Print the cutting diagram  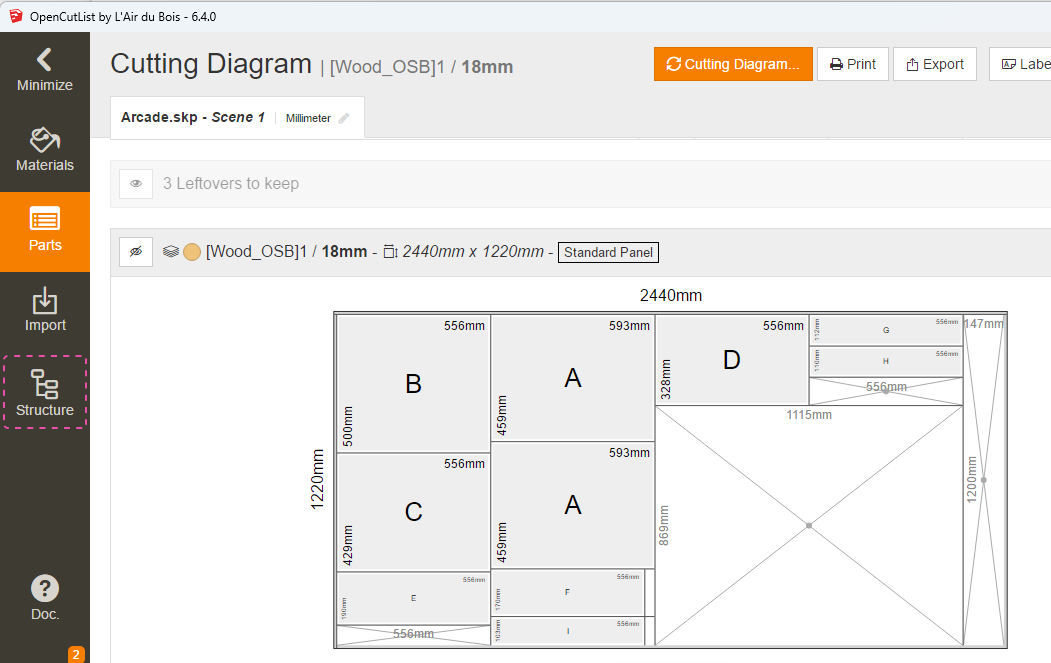[852, 64]
